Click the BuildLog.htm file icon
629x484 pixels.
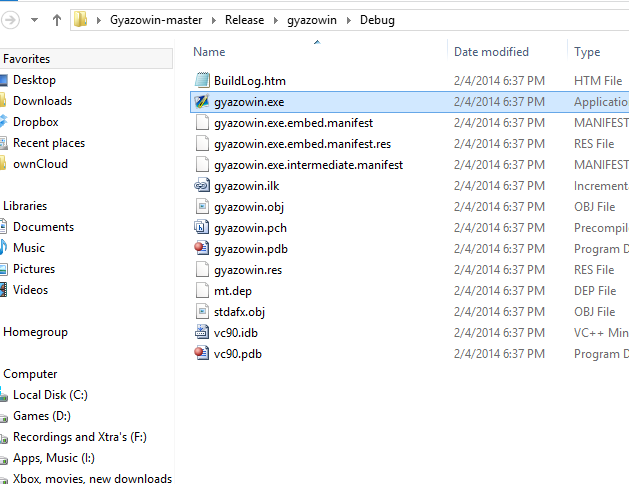(201, 81)
